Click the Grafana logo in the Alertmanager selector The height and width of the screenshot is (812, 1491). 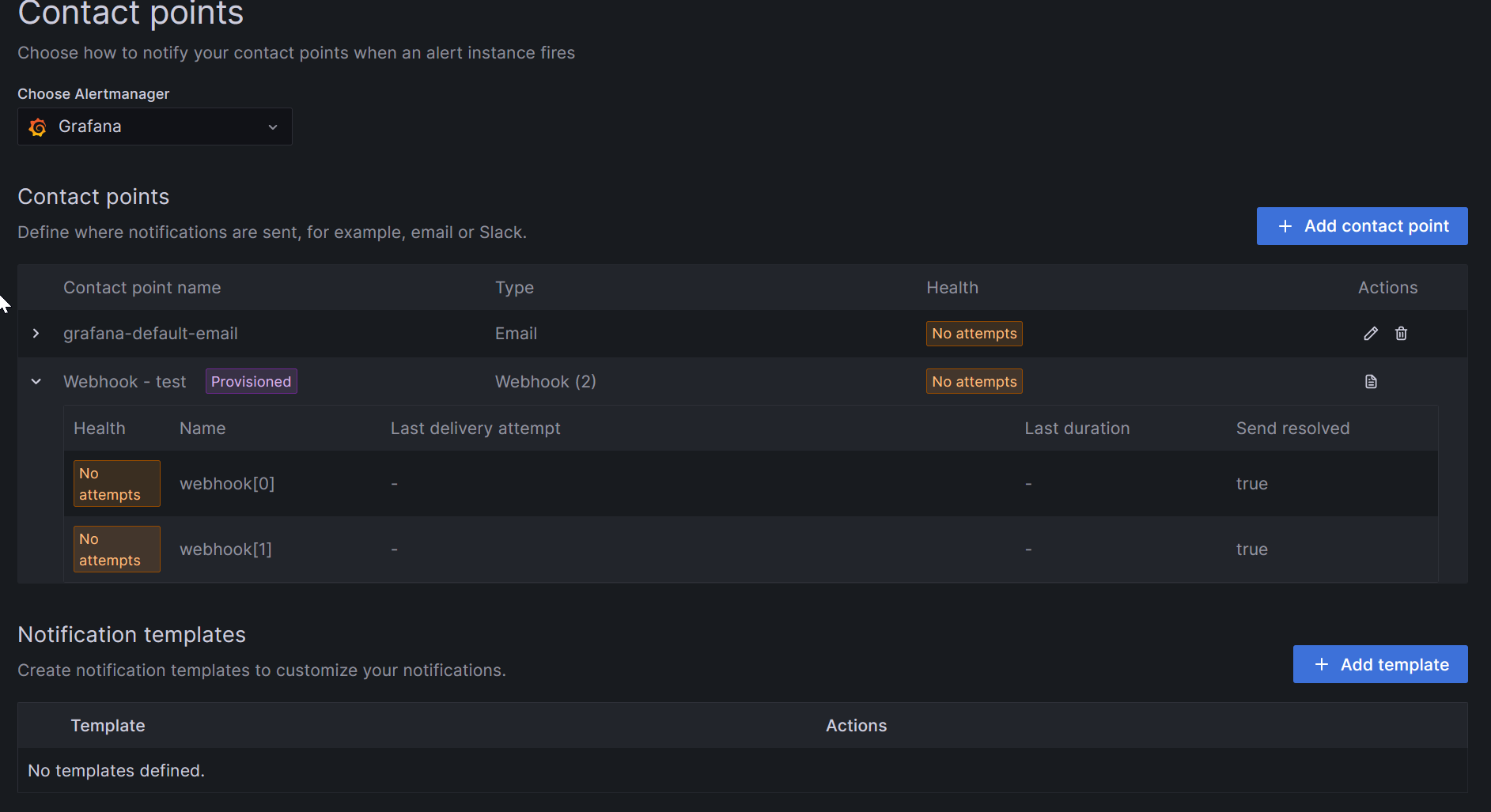[37, 127]
